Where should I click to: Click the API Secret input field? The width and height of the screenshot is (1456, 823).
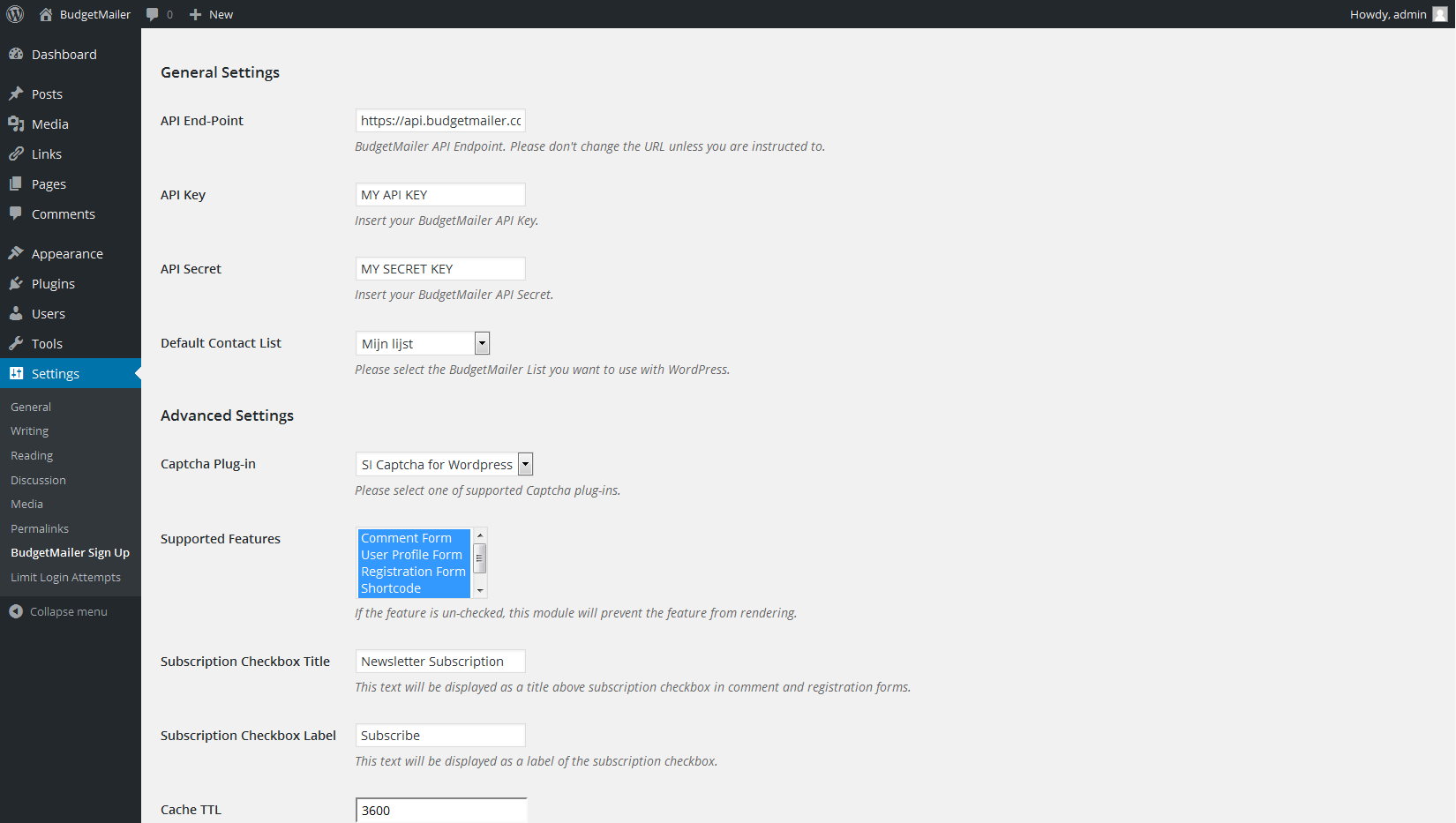[440, 268]
